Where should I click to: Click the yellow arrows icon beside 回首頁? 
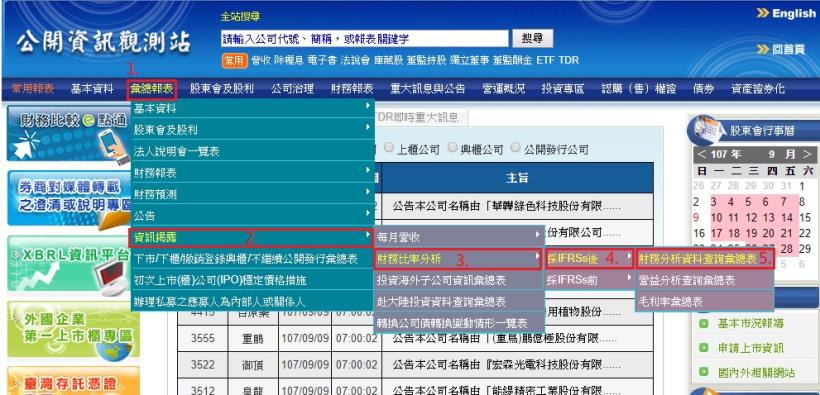point(762,49)
